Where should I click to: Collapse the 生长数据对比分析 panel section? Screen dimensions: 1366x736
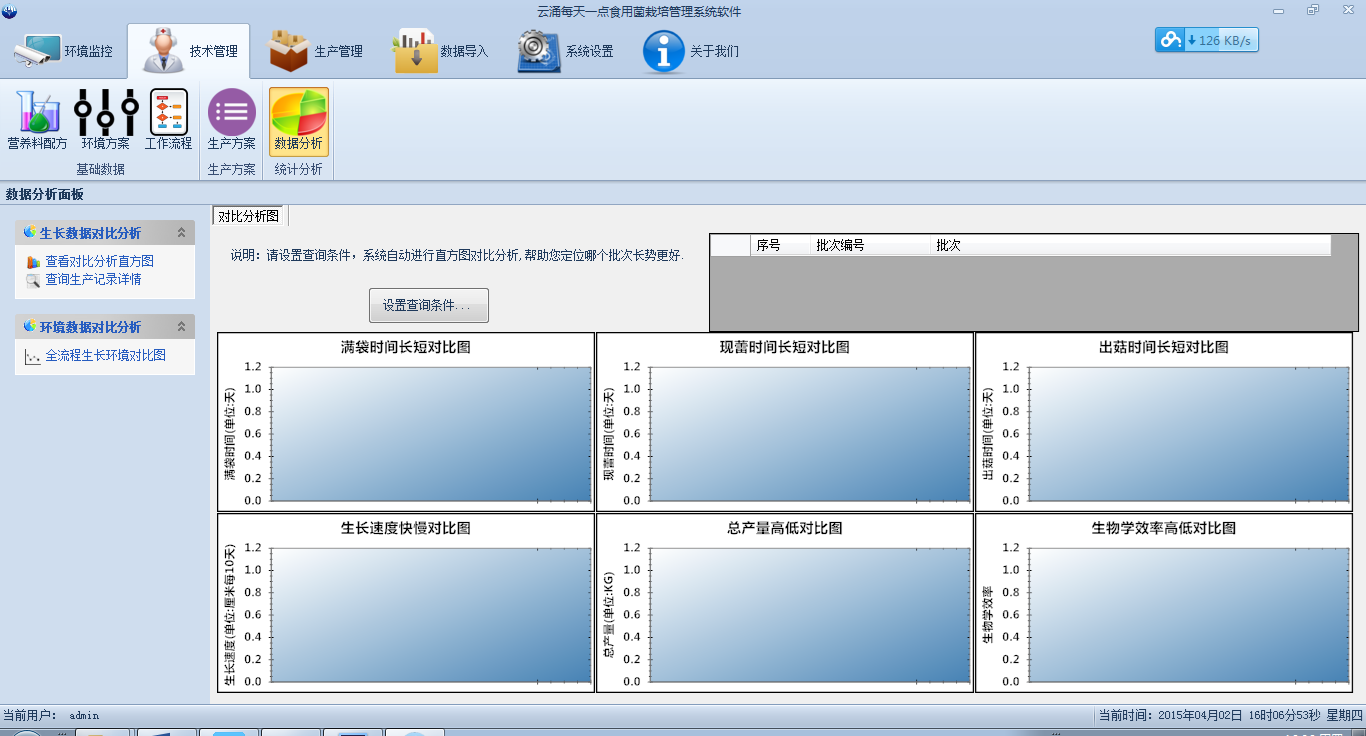(181, 233)
